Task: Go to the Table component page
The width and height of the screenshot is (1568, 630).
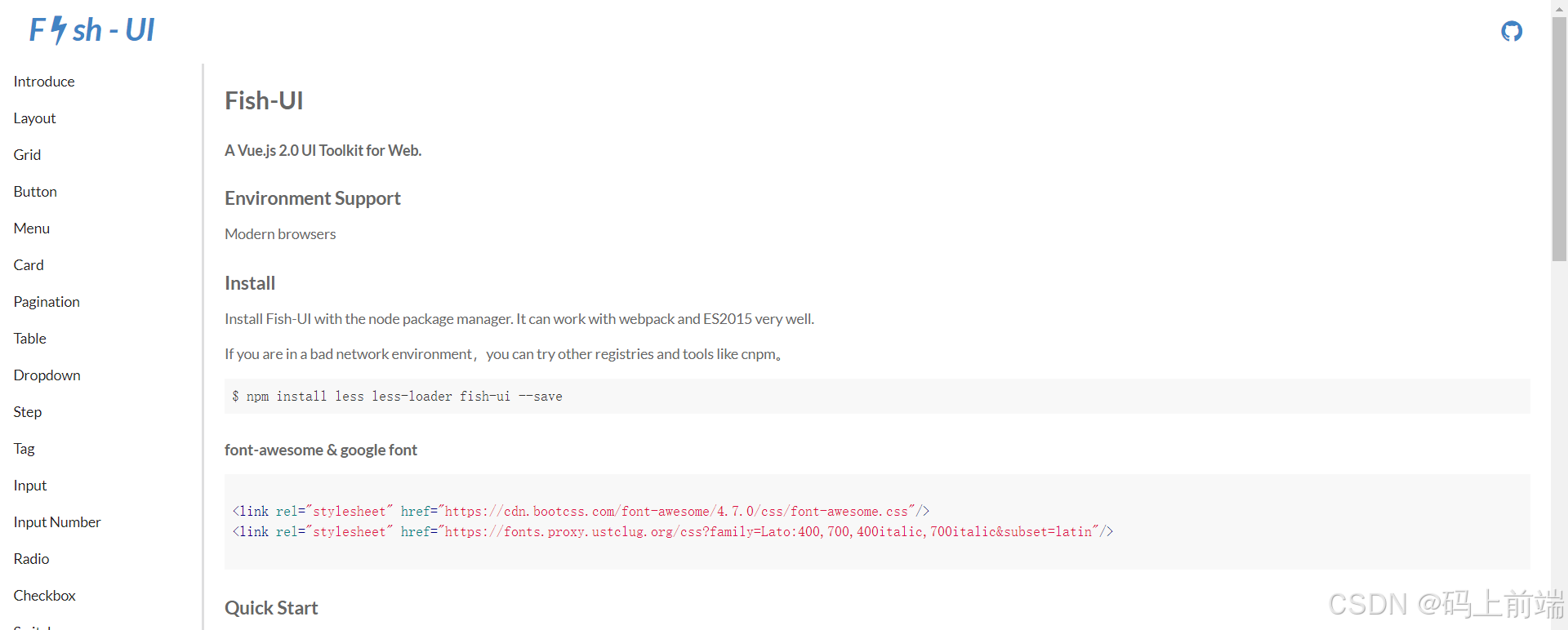Action: pyautogui.click(x=29, y=339)
